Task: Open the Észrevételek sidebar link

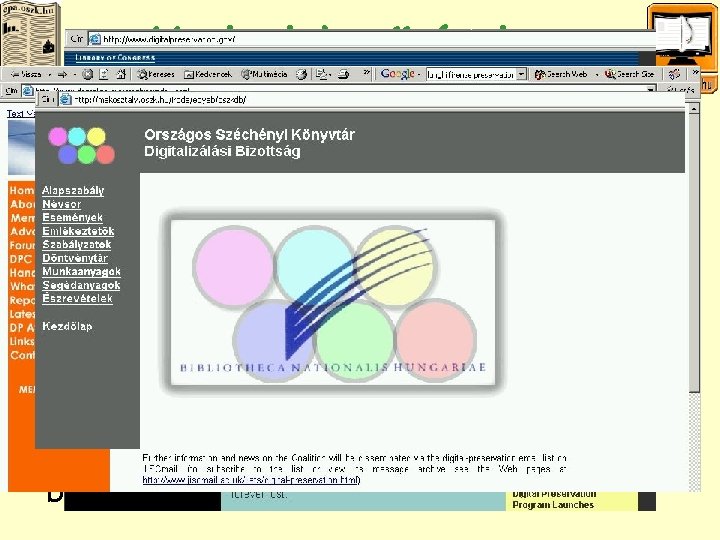Action: [77, 298]
